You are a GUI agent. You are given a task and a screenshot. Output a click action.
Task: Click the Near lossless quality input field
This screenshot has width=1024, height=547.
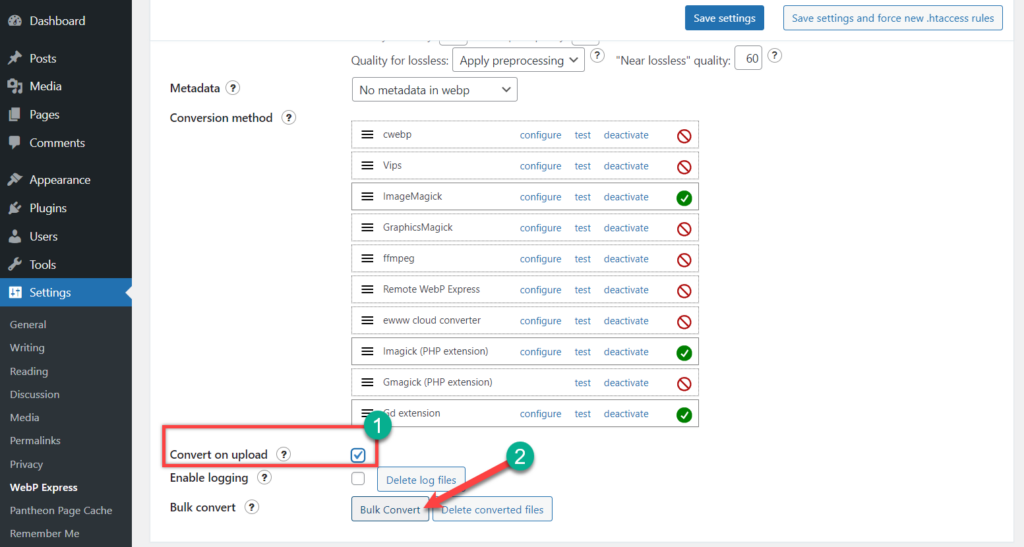click(748, 59)
